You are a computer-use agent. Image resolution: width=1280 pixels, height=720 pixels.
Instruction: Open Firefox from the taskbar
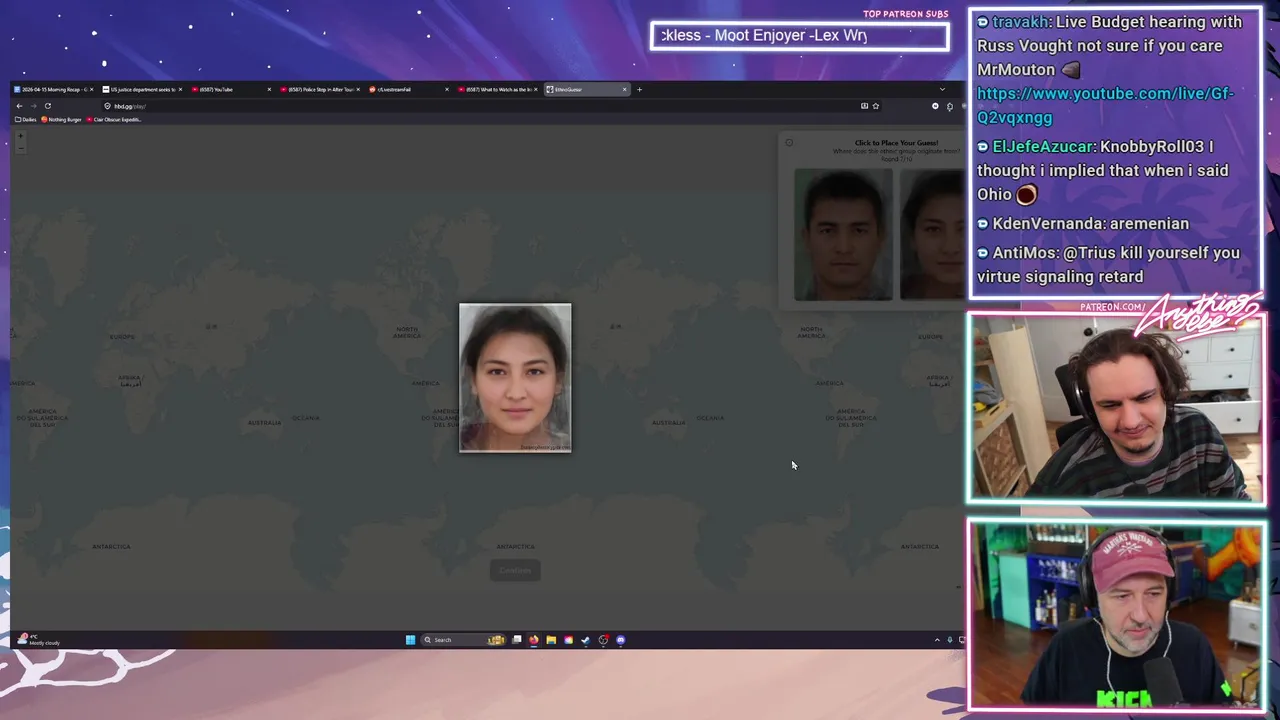pyautogui.click(x=534, y=640)
